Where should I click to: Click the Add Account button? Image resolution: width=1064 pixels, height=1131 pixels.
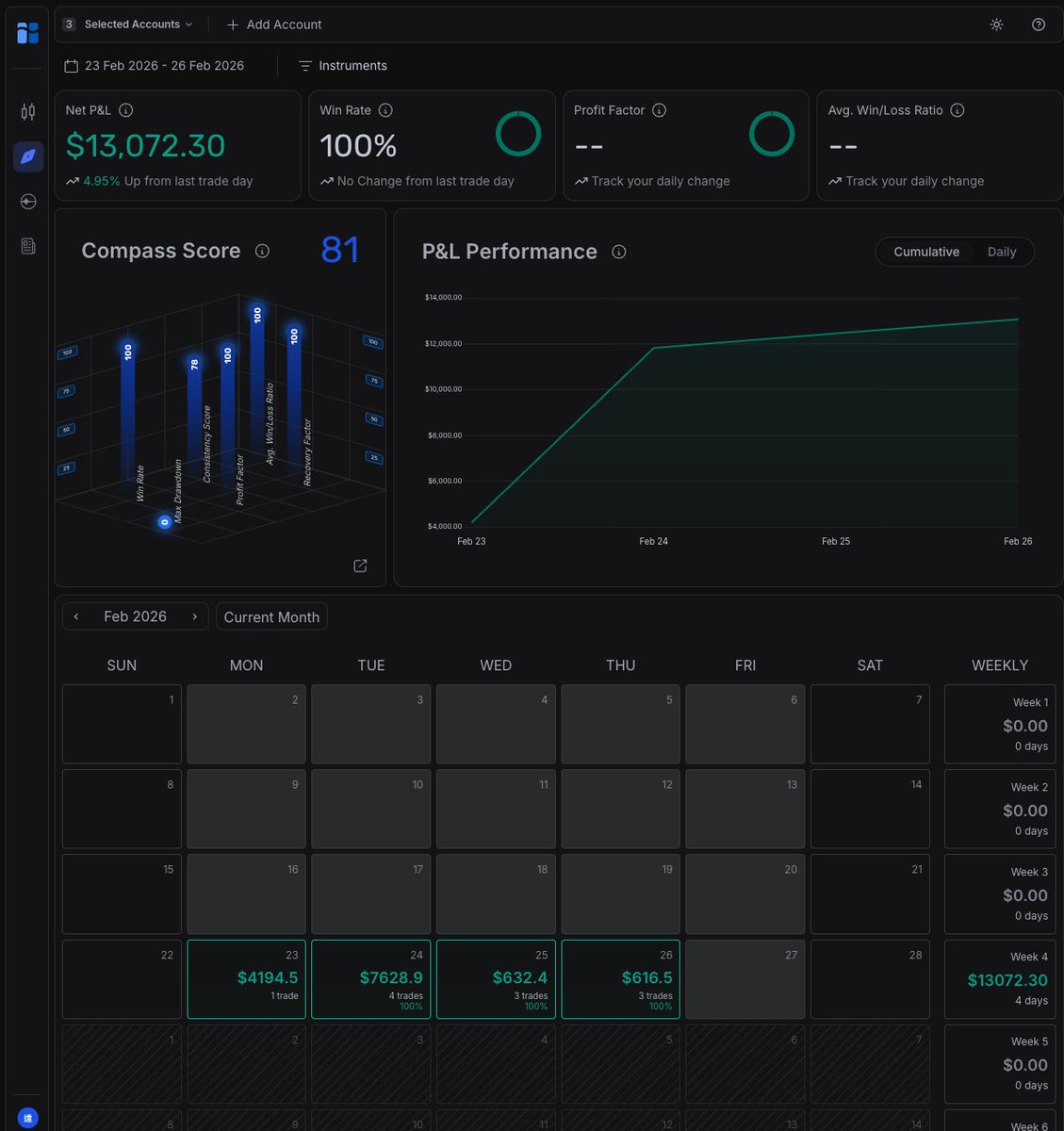point(274,25)
